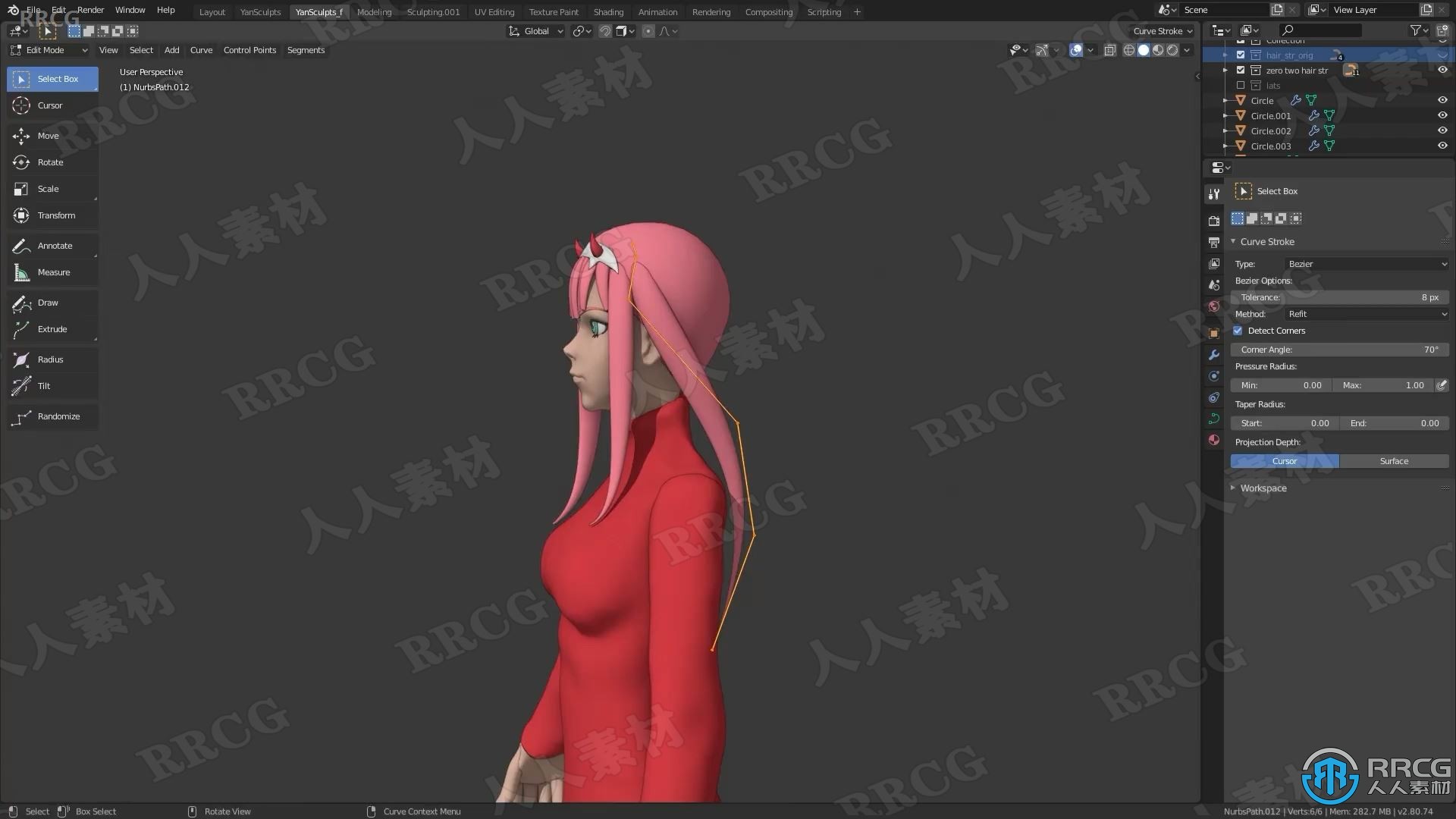Click the modifier wrench icon on Circle.002
Viewport: 1456px width, 819px height.
pos(1314,130)
